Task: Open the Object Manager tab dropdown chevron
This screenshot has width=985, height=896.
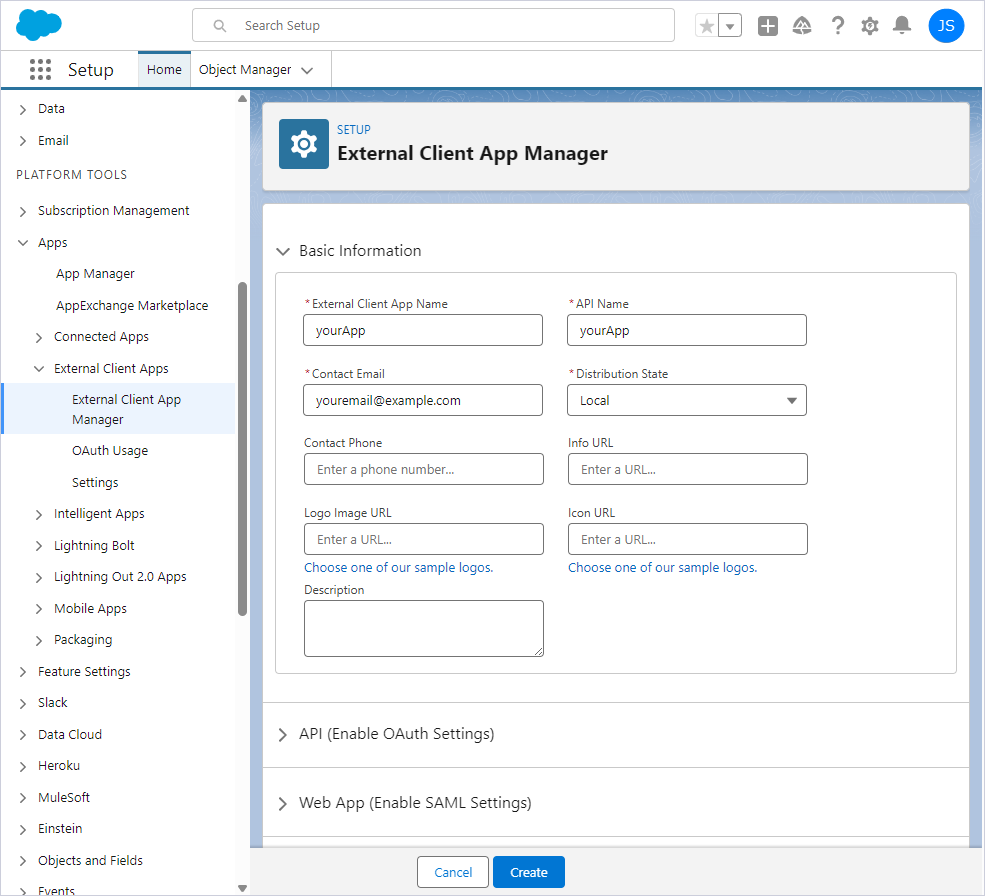Action: click(x=307, y=70)
